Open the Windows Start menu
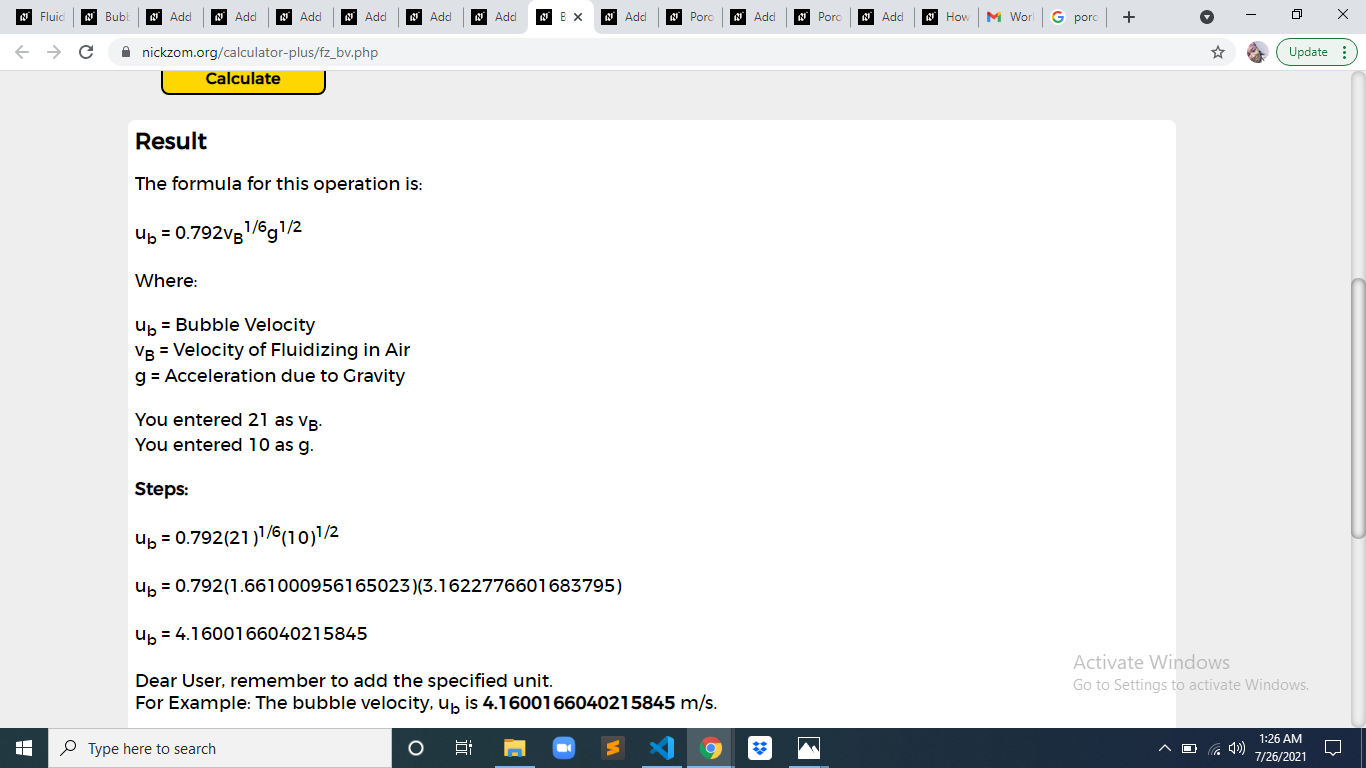The image size is (1366, 768). point(24,748)
